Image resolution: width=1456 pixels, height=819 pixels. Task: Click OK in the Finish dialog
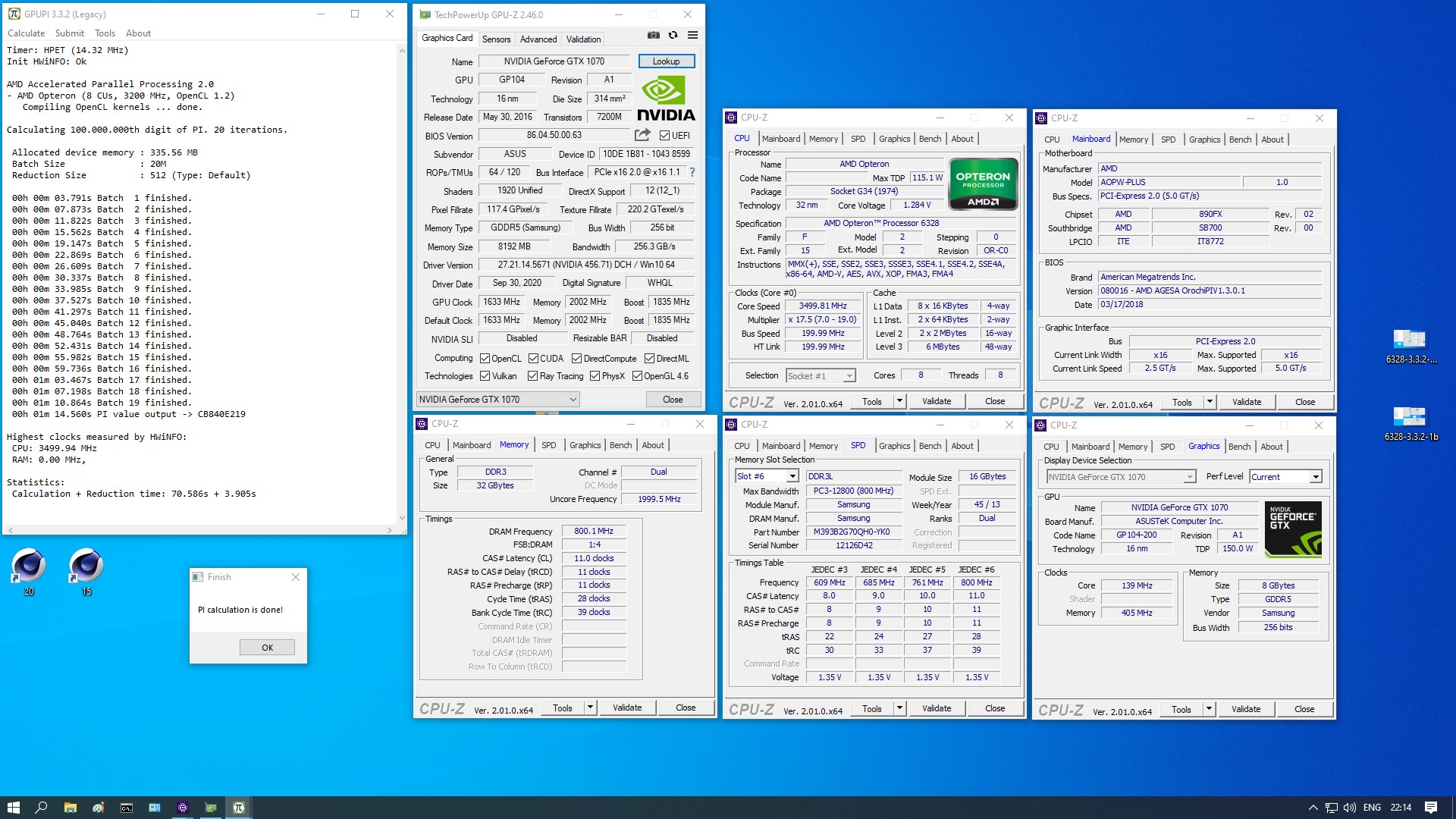[267, 648]
